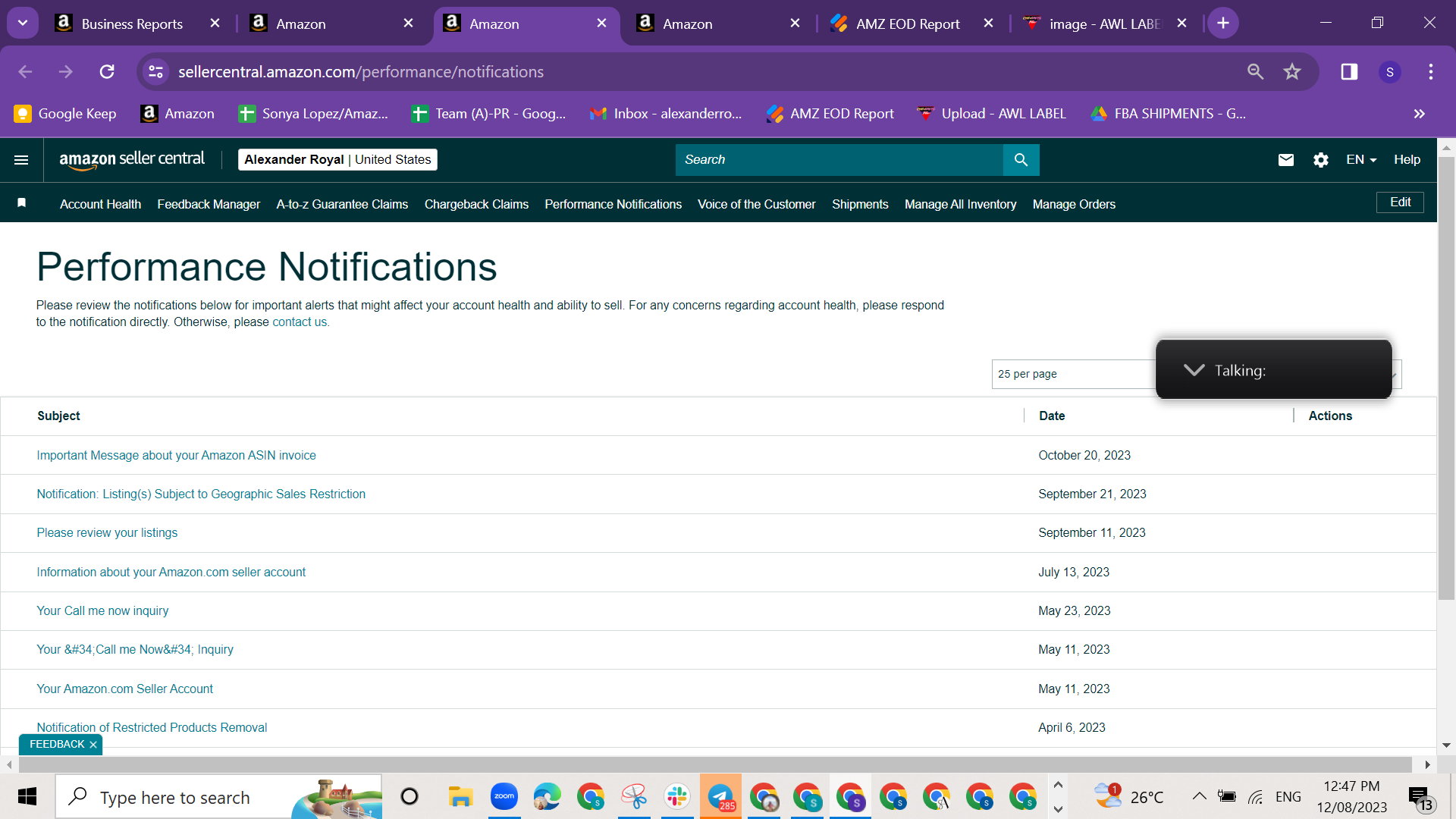Click the browser forward arrow

66,72
